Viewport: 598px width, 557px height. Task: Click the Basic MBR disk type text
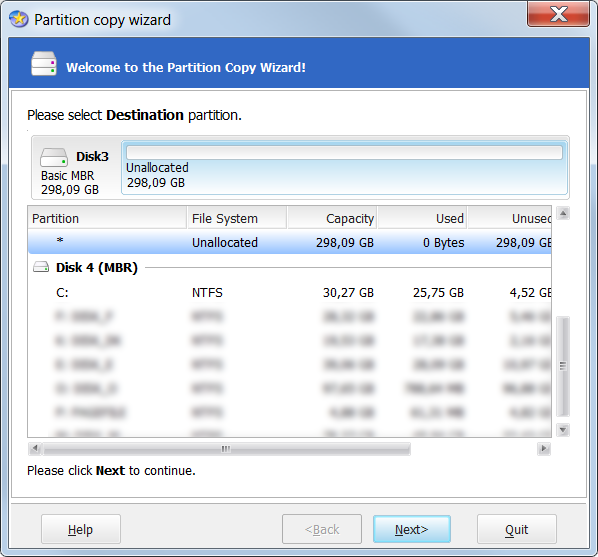point(68,175)
